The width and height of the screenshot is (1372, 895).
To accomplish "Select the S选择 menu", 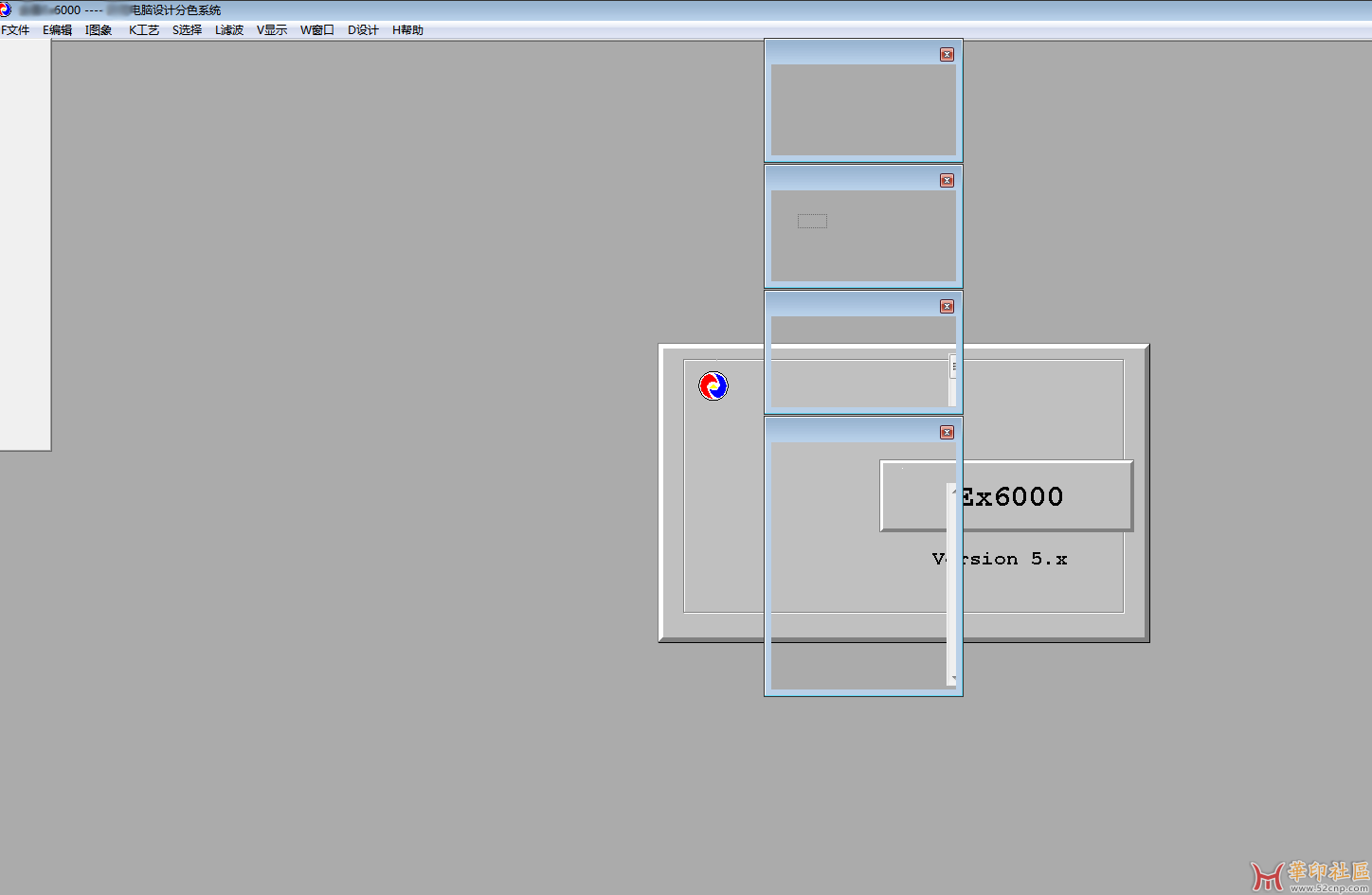I will click(x=187, y=30).
